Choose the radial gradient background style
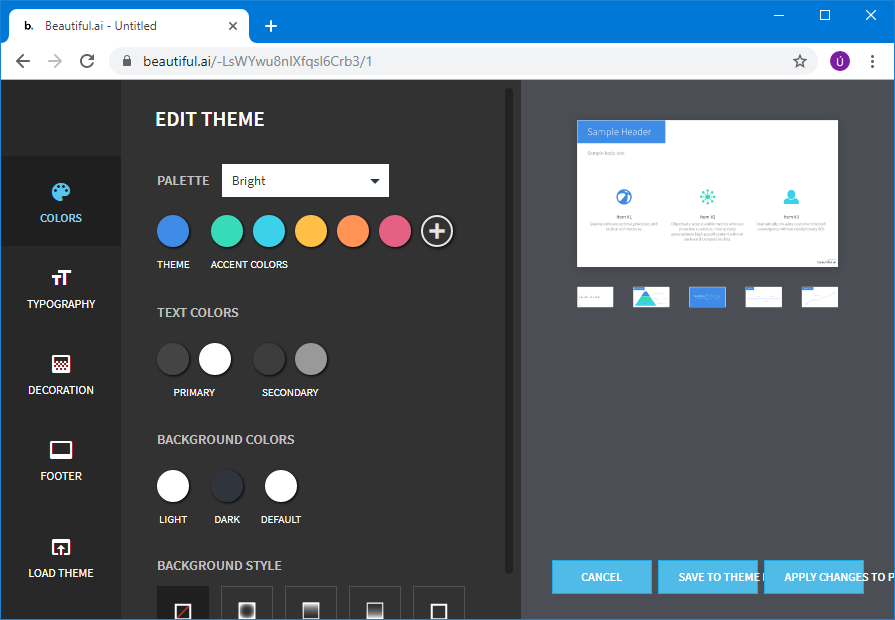 (x=247, y=607)
